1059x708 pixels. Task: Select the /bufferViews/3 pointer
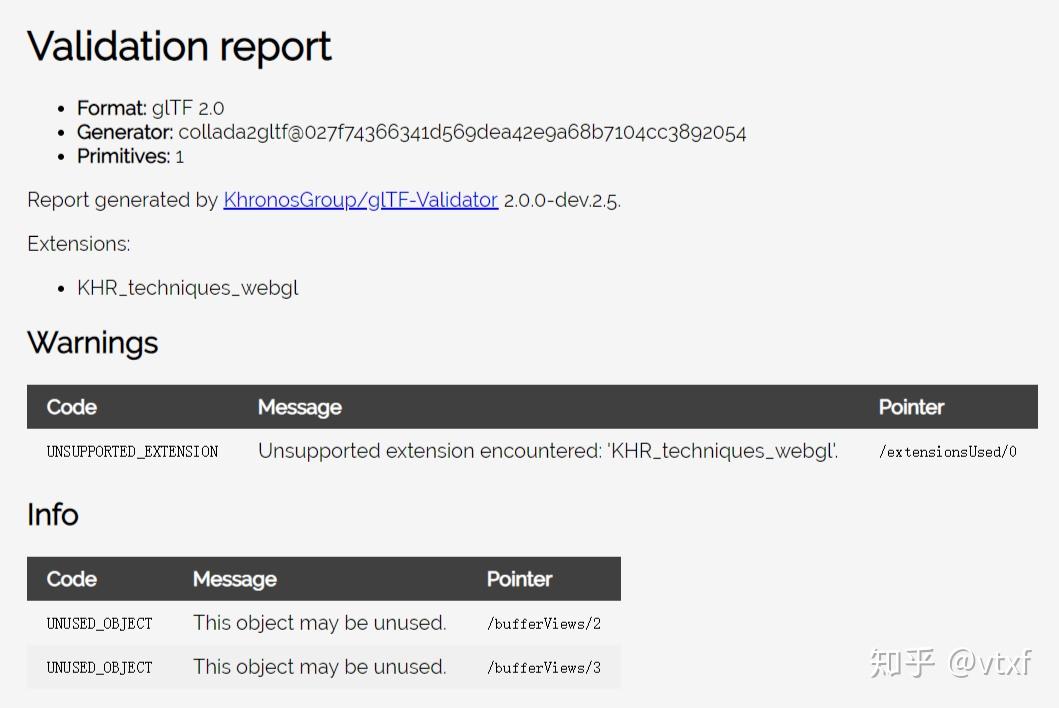pyautogui.click(x=544, y=668)
